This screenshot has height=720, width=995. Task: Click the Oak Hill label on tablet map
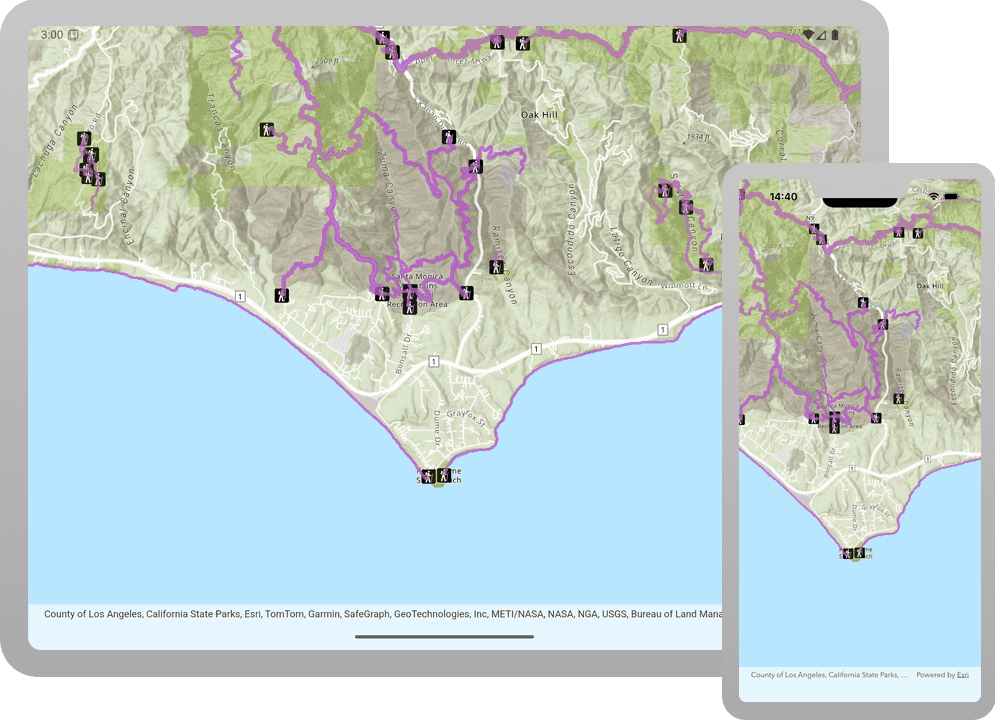coord(539,115)
